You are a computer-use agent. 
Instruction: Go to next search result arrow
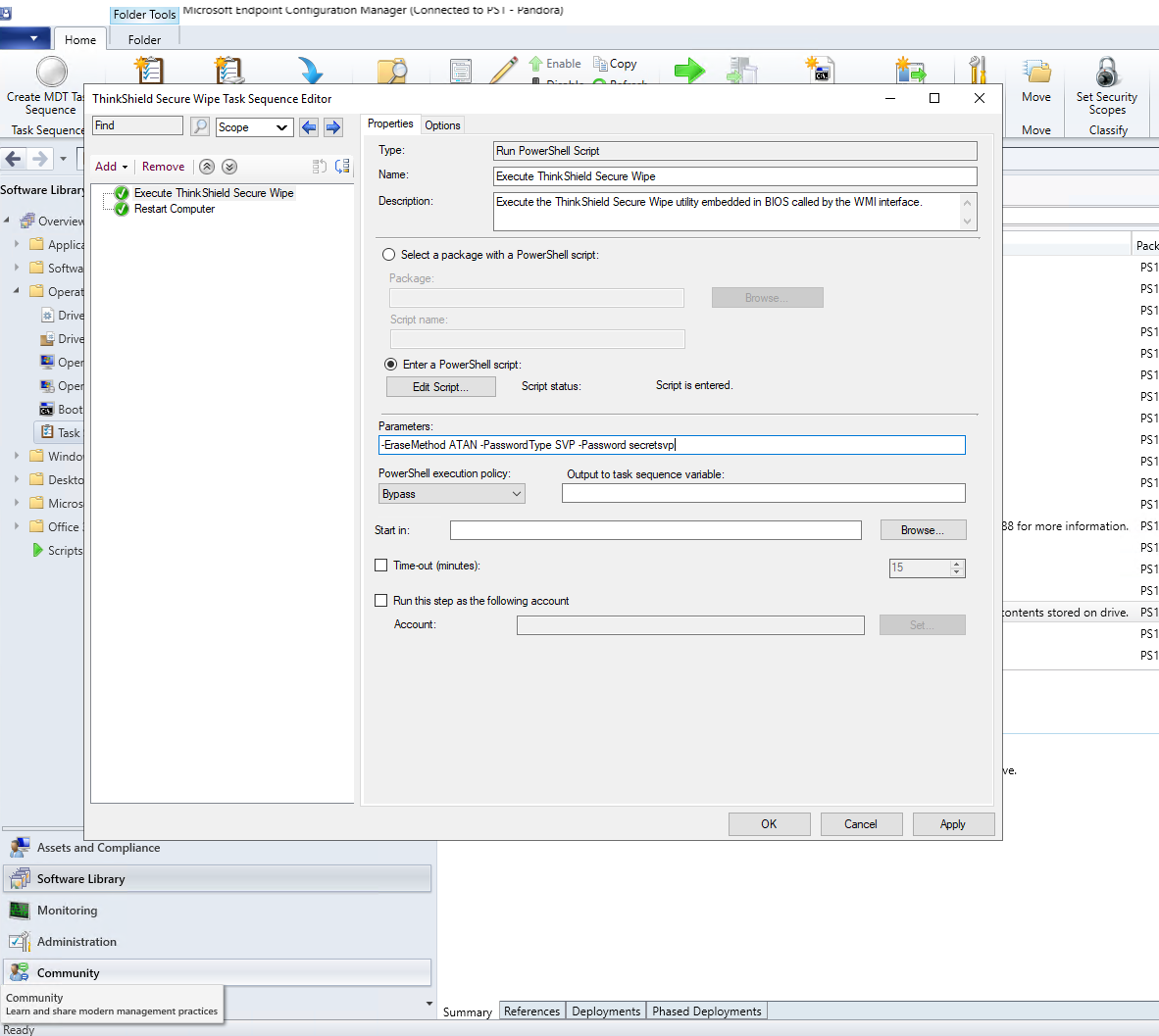pyautogui.click(x=333, y=127)
